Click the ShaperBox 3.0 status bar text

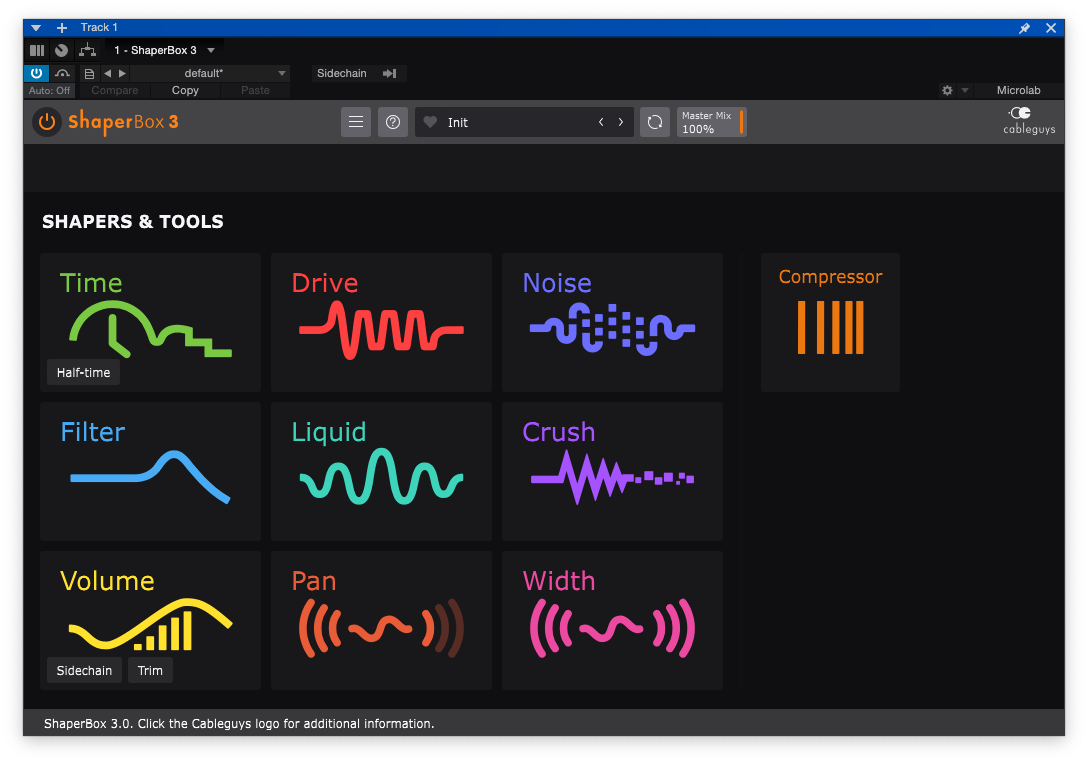point(239,723)
